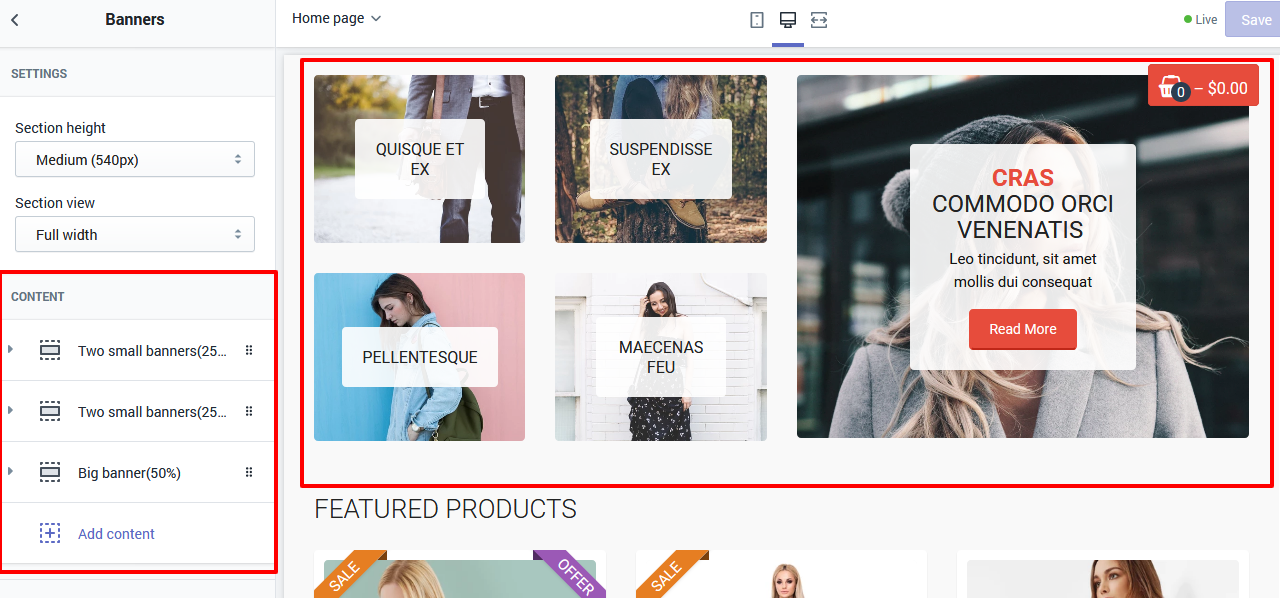
Task: Expand the first Two small banners item
Action: [10, 349]
